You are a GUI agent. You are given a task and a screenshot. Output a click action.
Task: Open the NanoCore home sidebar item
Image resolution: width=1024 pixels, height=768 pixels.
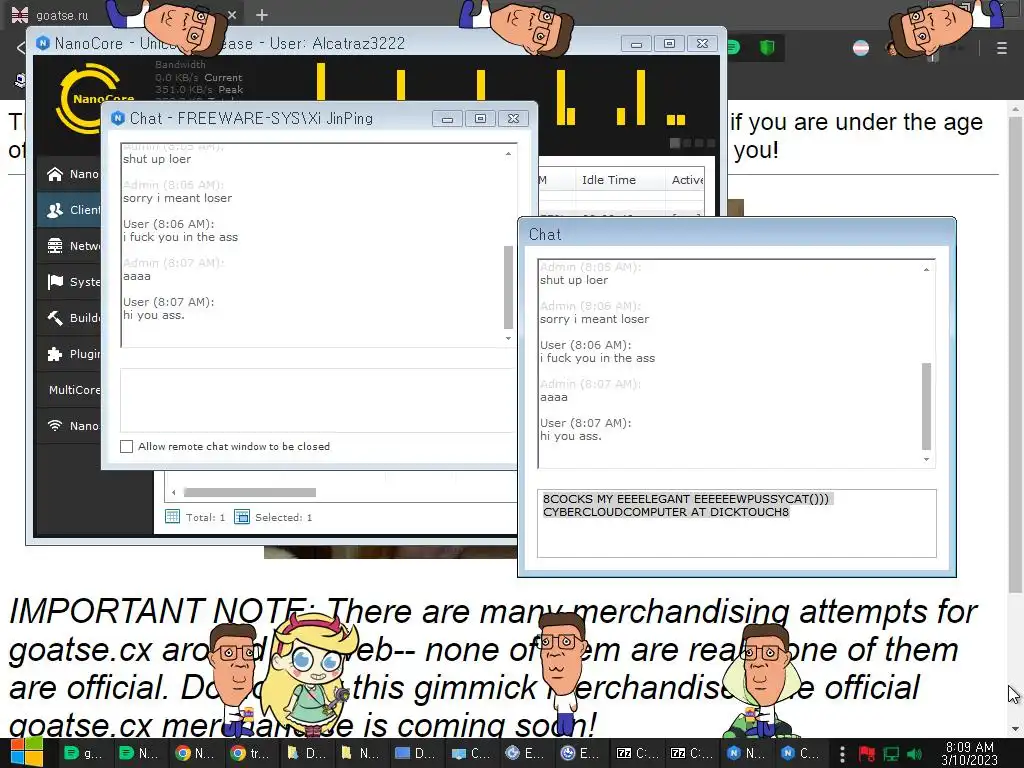(69, 174)
